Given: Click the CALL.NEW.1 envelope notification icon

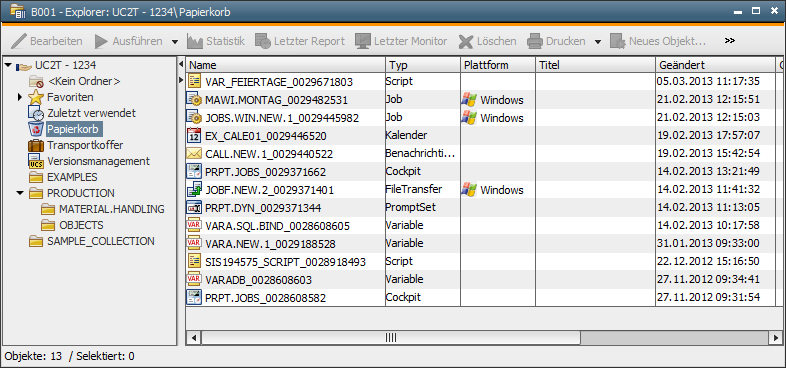Looking at the screenshot, I should pyautogui.click(x=194, y=153).
